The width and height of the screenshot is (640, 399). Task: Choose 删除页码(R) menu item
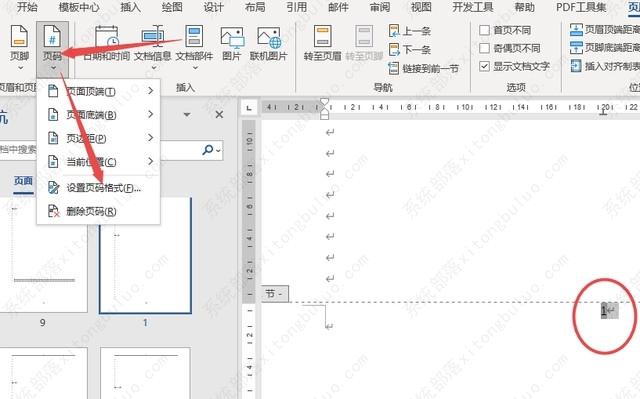tap(98, 211)
